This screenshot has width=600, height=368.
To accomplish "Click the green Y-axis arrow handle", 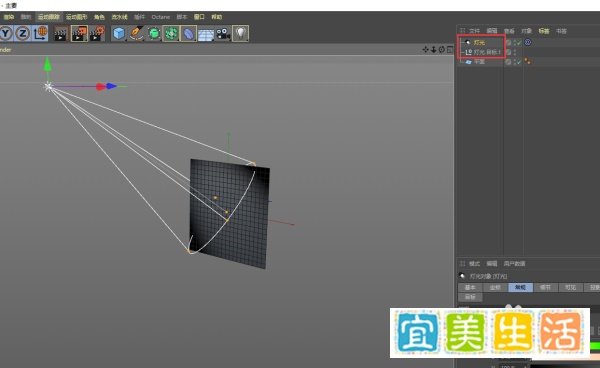I will 47,65.
